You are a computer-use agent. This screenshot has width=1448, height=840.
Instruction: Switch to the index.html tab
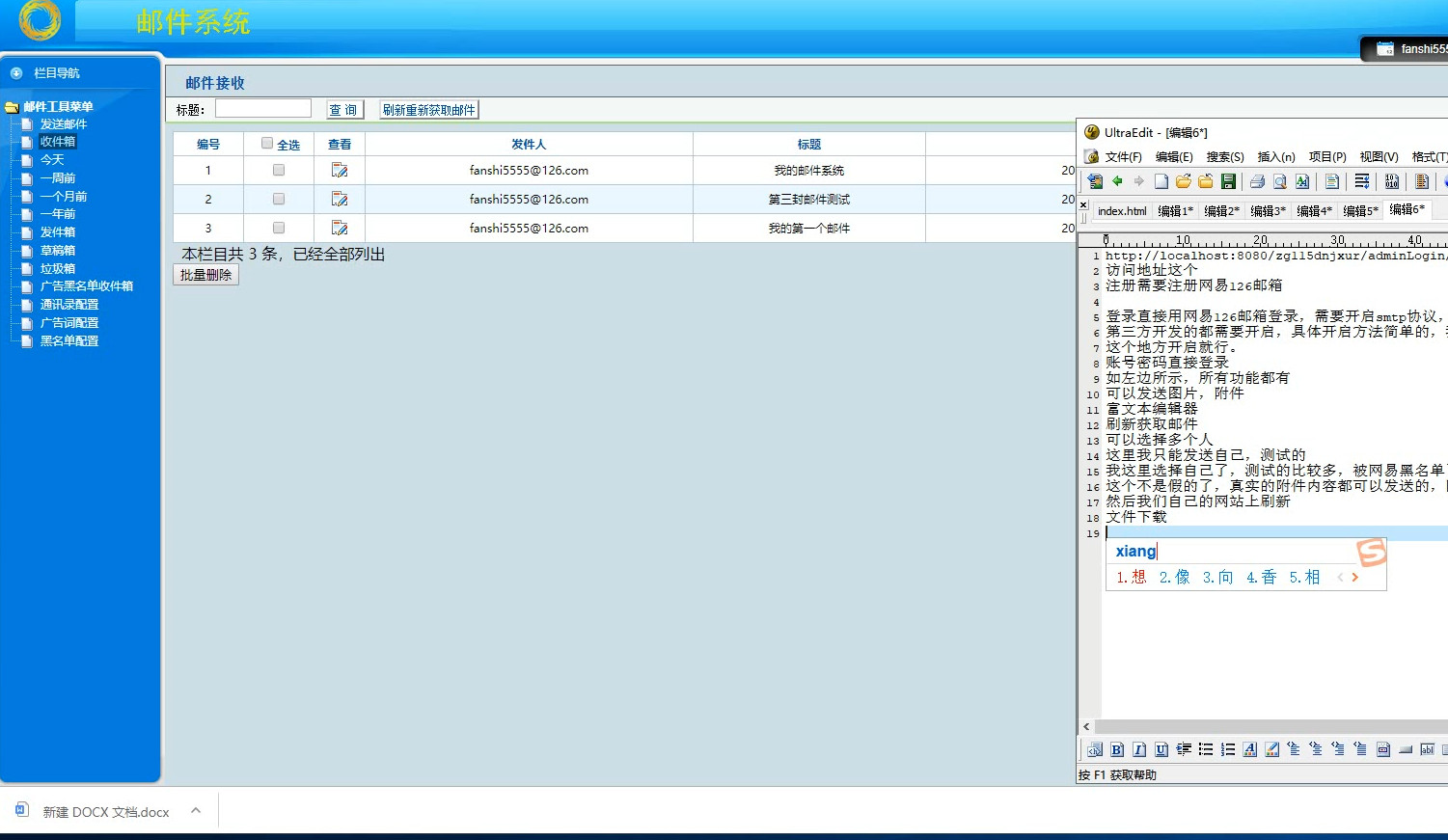pyautogui.click(x=1122, y=211)
